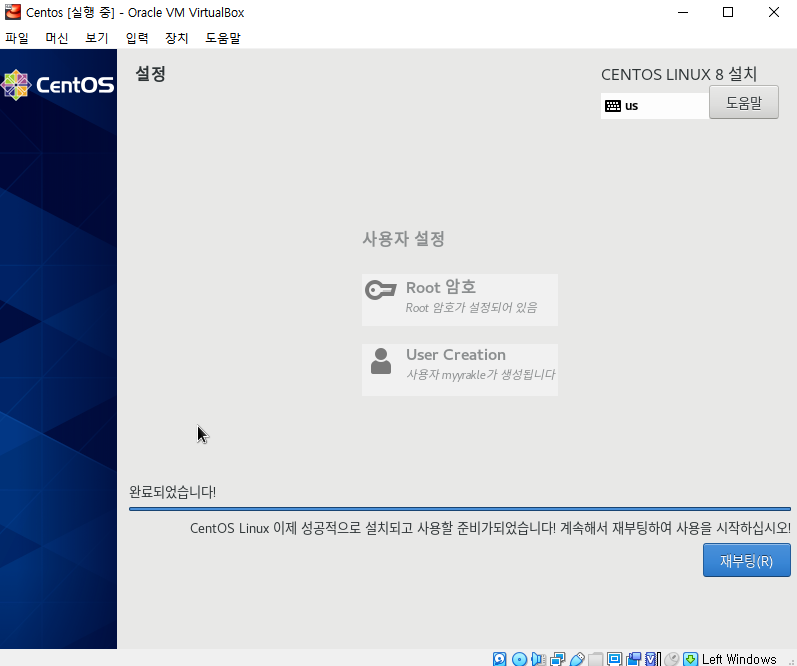Open the 머신 menu

click(57, 38)
